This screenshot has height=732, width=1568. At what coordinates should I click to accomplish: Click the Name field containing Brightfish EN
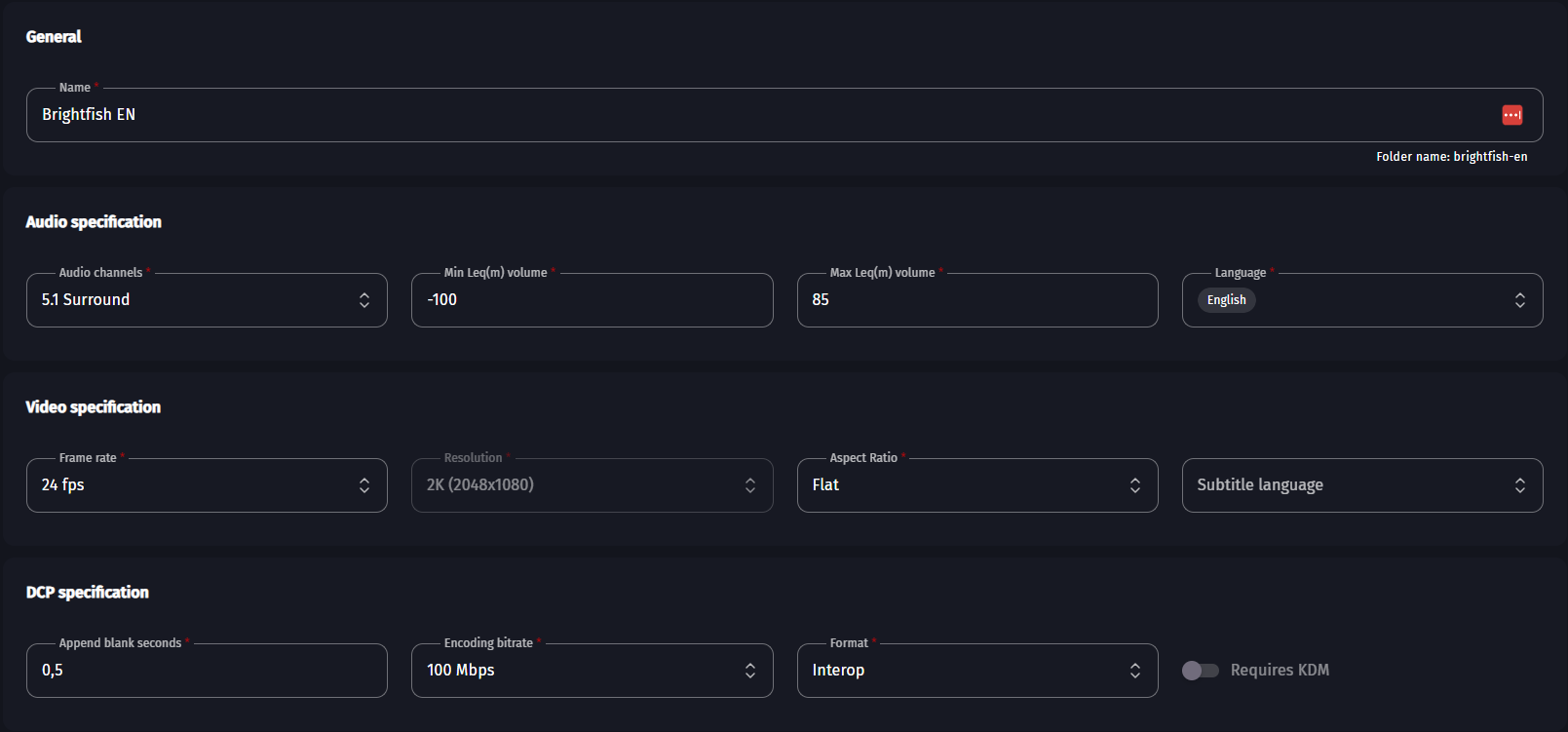[x=760, y=115]
